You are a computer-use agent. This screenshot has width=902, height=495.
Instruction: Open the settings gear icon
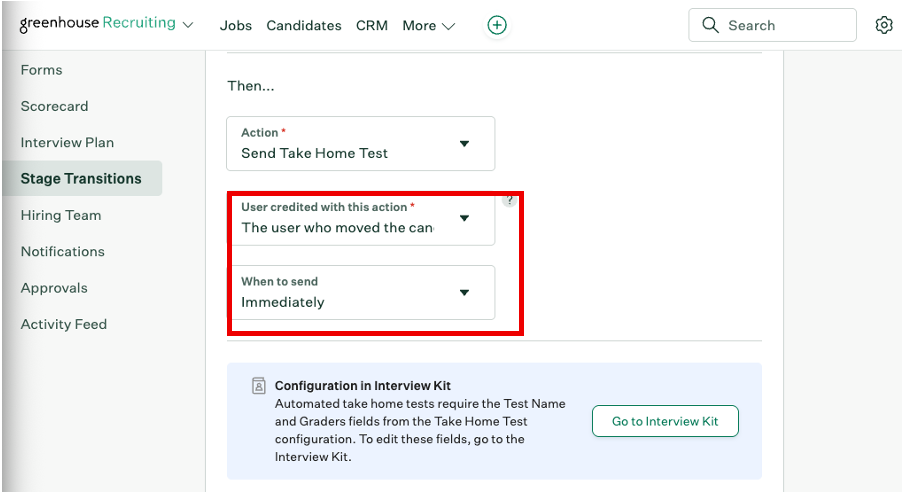click(884, 26)
